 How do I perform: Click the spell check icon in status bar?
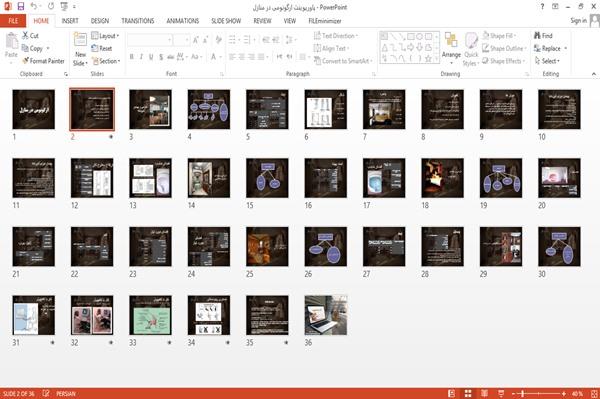click(46, 393)
